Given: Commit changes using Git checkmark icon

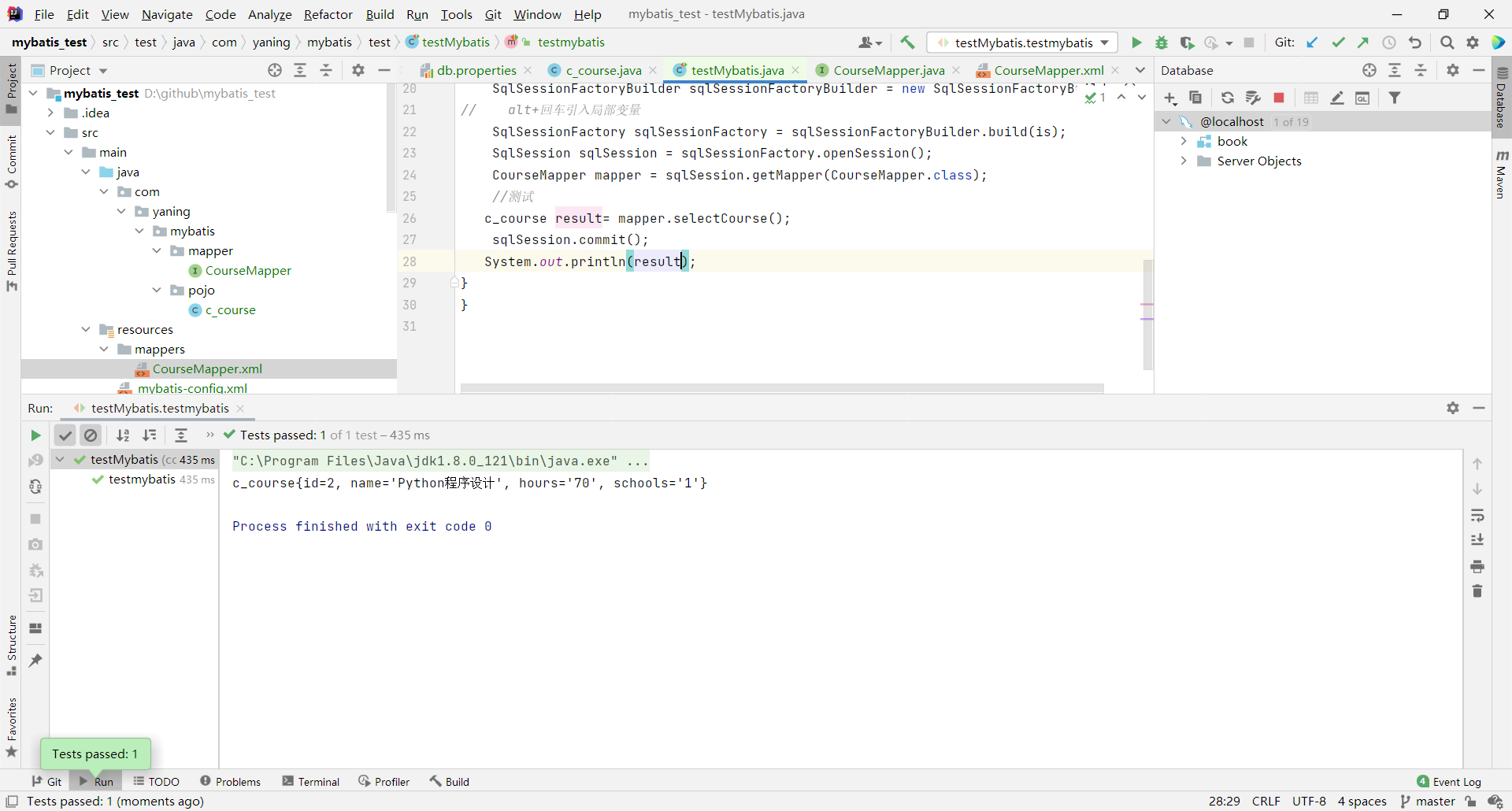Looking at the screenshot, I should coord(1338,43).
